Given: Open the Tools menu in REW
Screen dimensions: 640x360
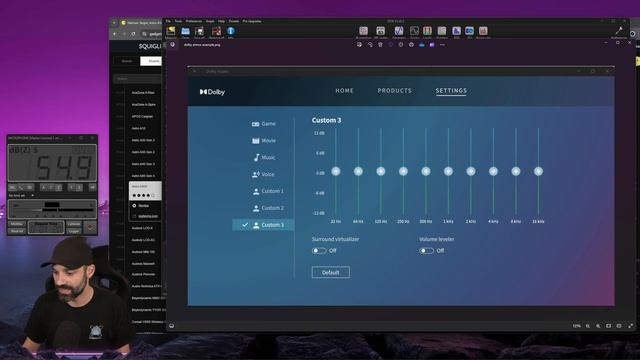Looking at the screenshot, I should coord(178,21).
